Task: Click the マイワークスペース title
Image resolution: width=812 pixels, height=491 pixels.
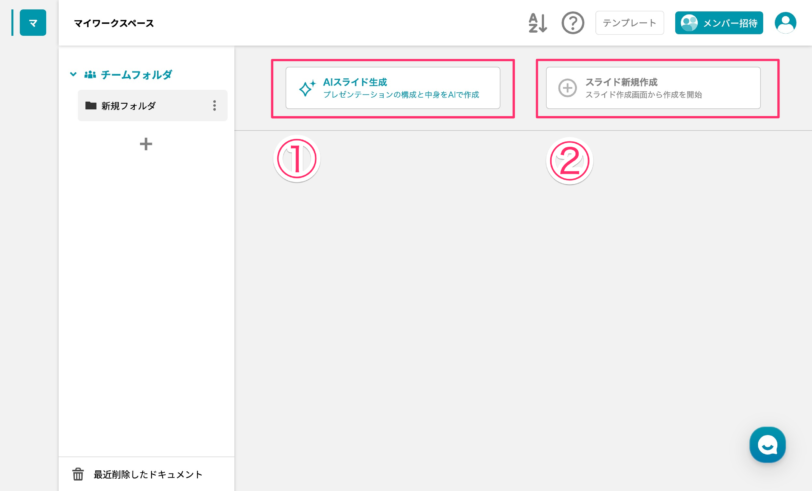Action: pos(114,23)
